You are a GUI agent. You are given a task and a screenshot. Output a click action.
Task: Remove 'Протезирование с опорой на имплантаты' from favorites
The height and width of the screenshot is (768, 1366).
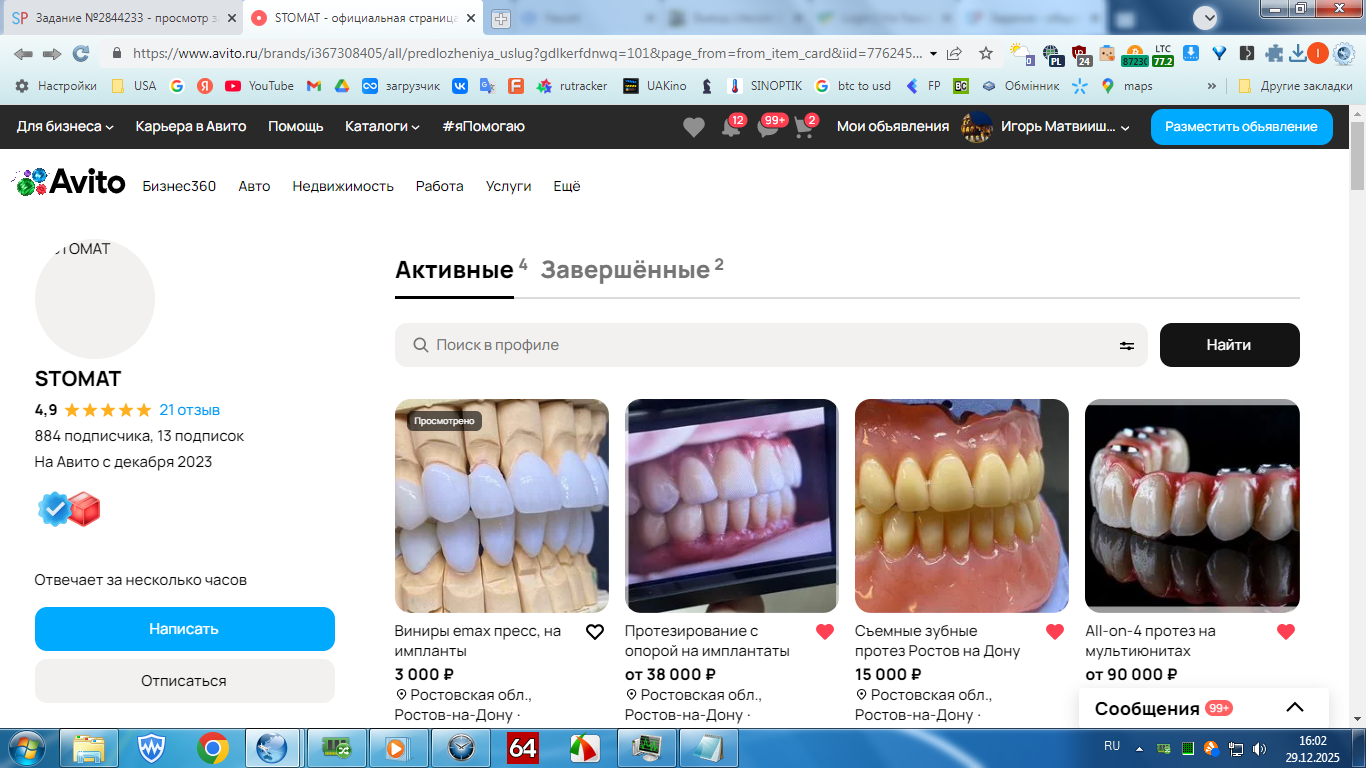click(825, 632)
